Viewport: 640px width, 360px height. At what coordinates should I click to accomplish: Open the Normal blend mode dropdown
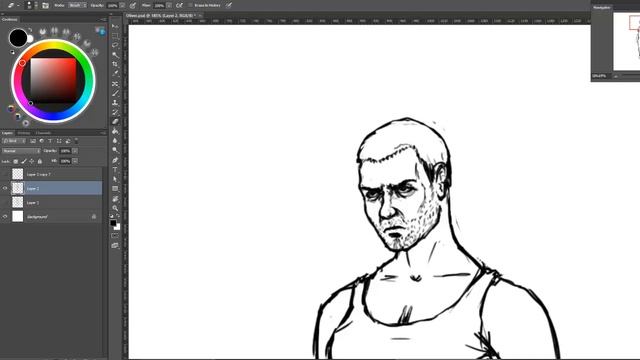(21, 151)
